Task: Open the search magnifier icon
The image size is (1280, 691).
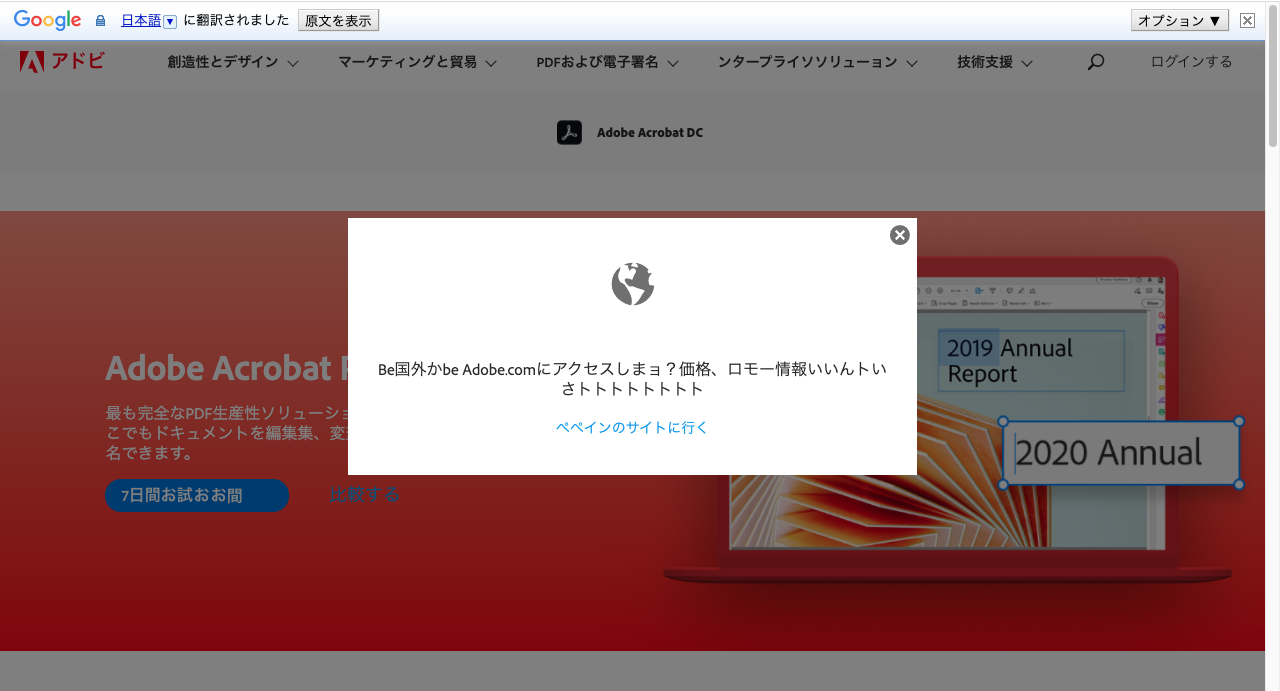Action: tap(1096, 62)
